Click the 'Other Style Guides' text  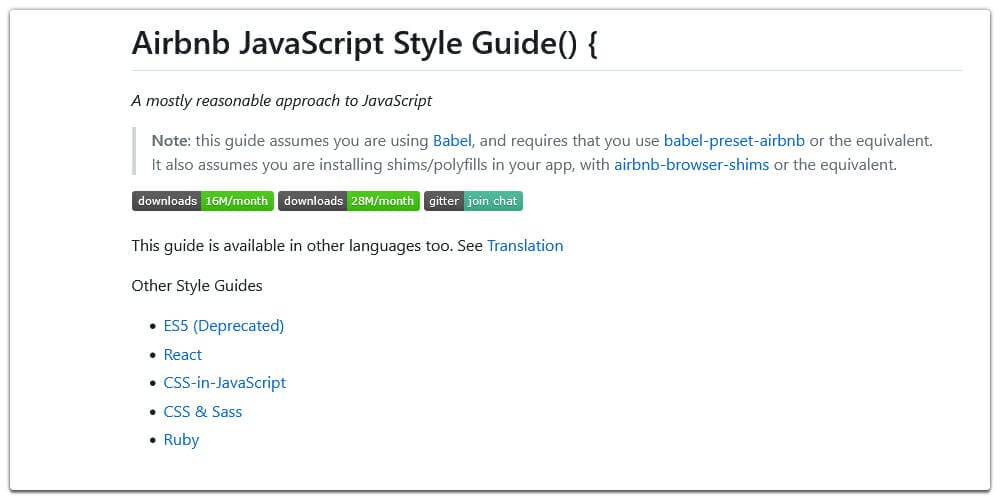(x=196, y=286)
